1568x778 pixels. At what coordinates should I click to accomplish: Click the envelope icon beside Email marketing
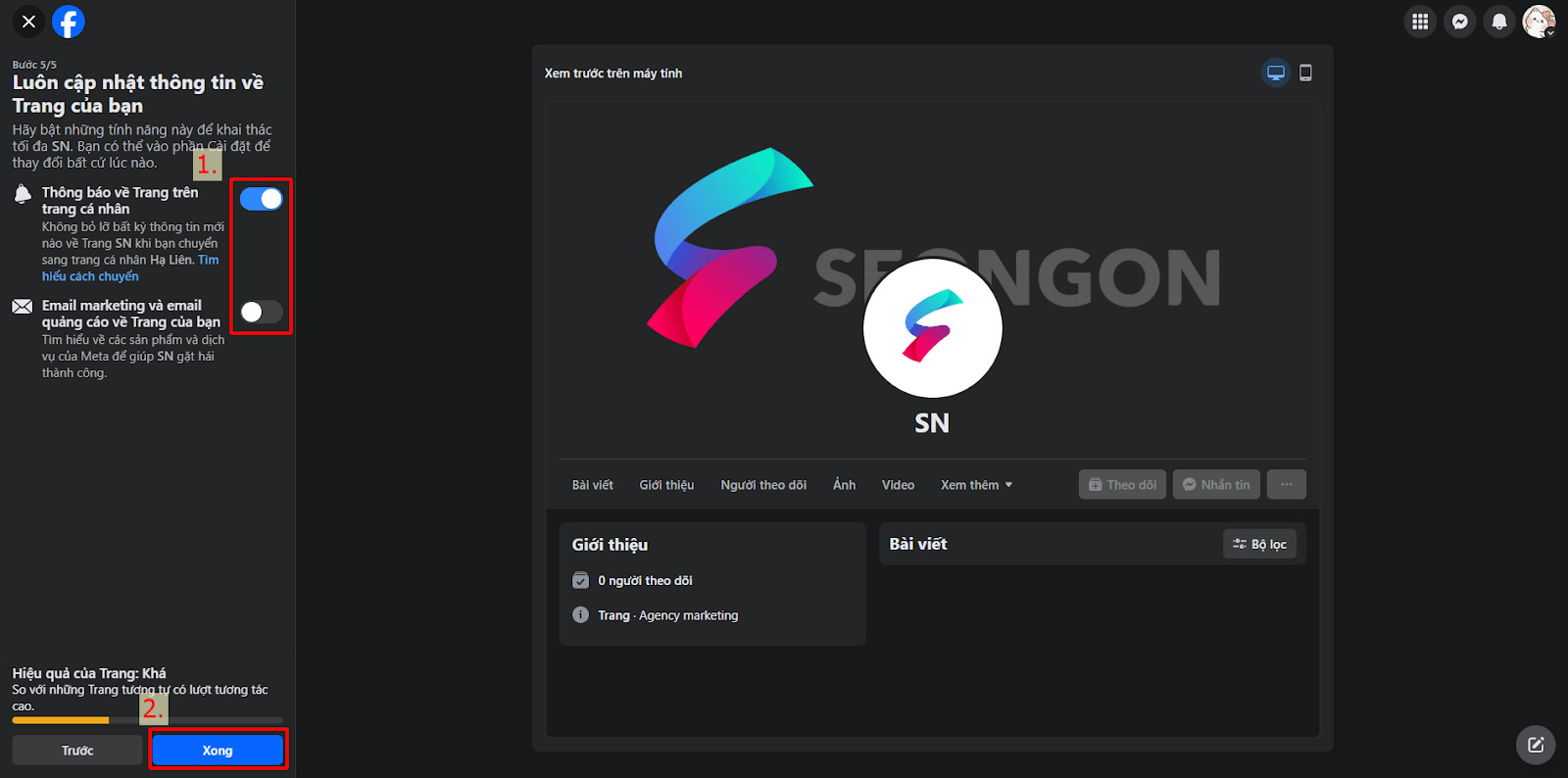click(x=23, y=307)
